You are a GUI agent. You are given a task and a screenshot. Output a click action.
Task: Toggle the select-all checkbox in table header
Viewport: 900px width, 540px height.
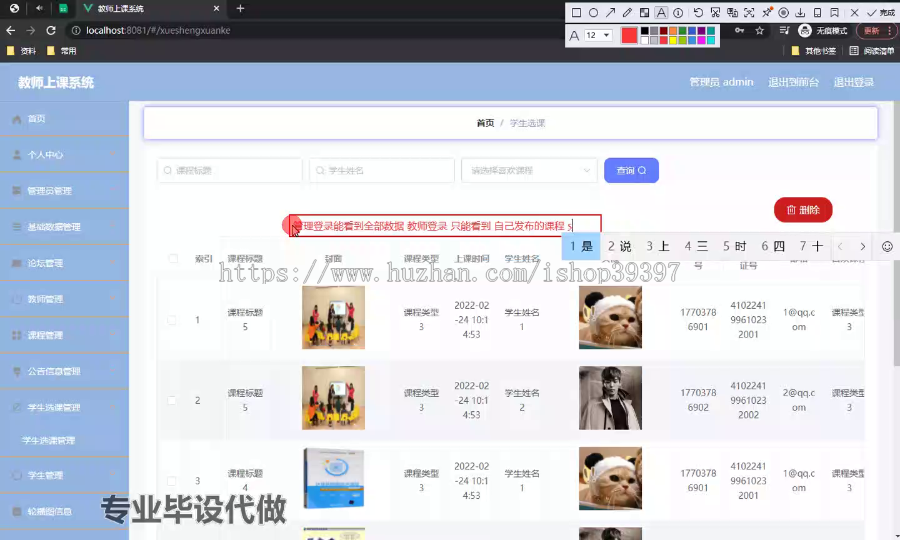(x=173, y=258)
